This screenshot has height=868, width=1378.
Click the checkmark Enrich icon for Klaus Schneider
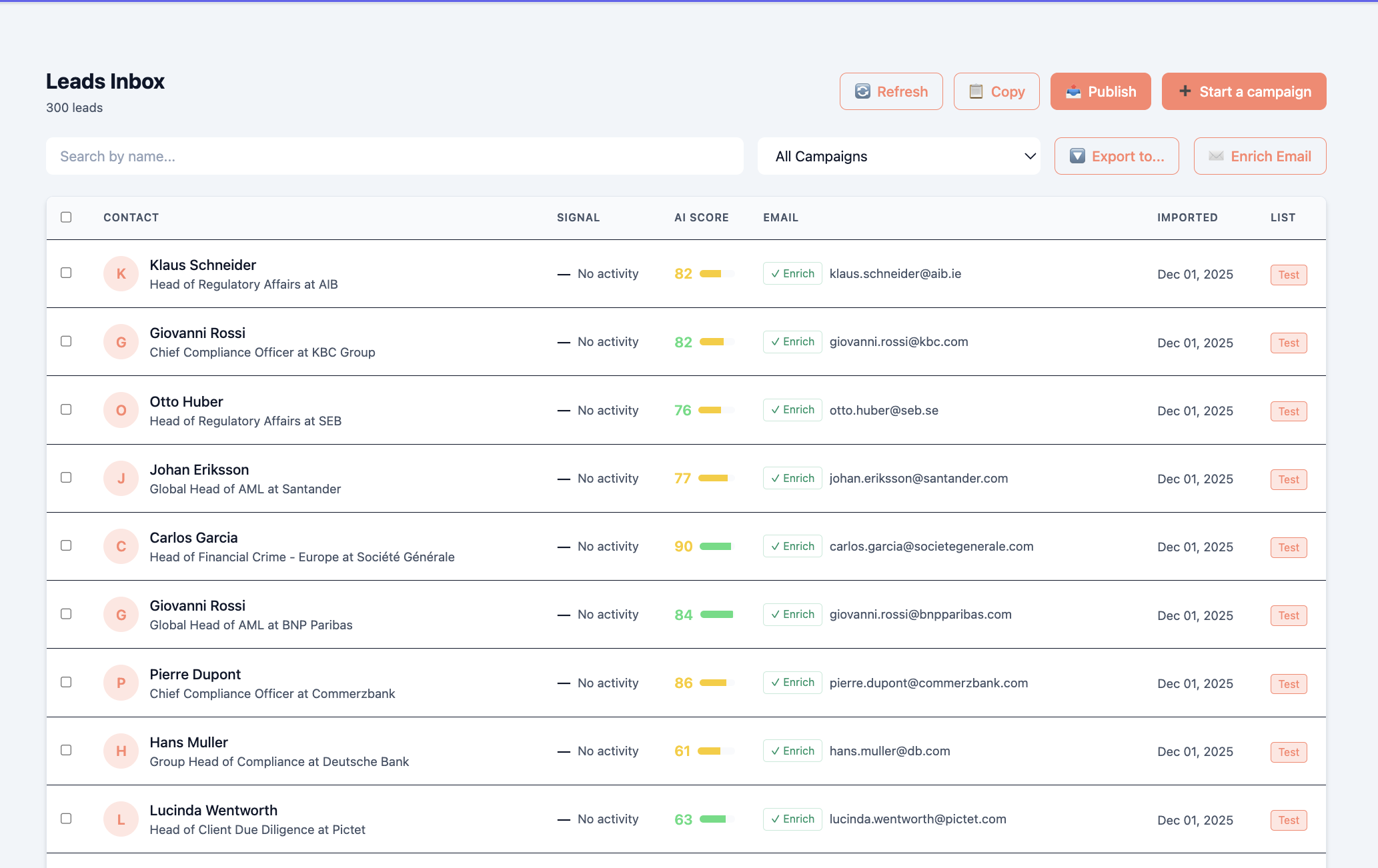pos(776,273)
